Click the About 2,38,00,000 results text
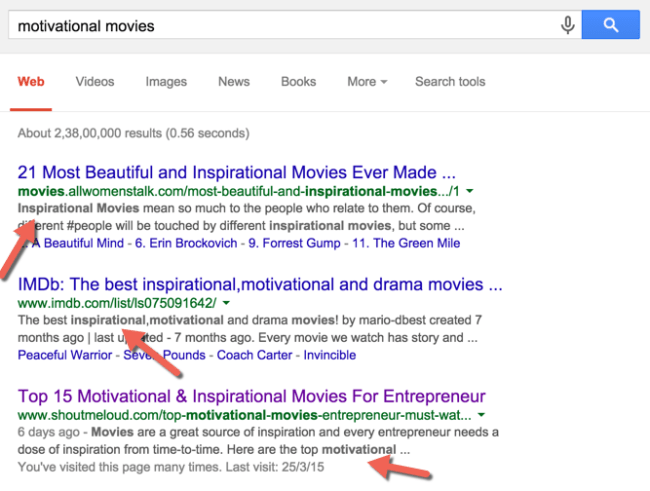 coord(133,133)
